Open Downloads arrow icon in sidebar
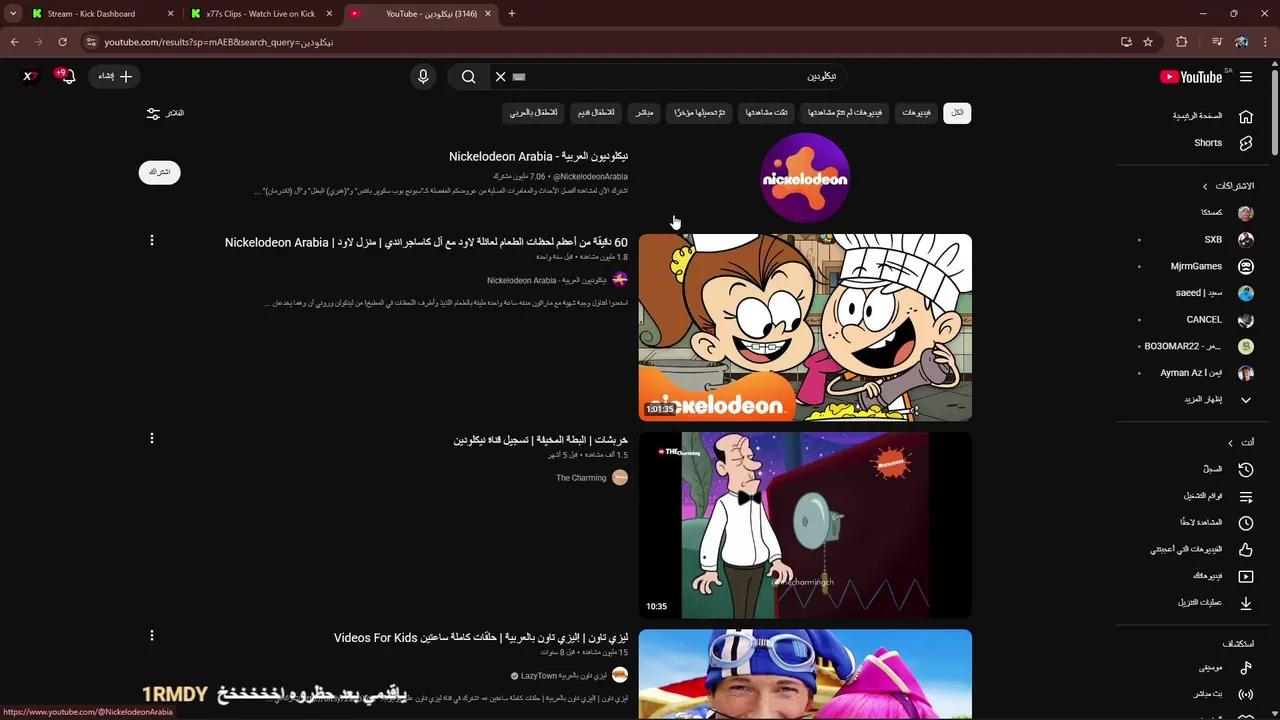The width and height of the screenshot is (1280, 720). click(x=1246, y=603)
